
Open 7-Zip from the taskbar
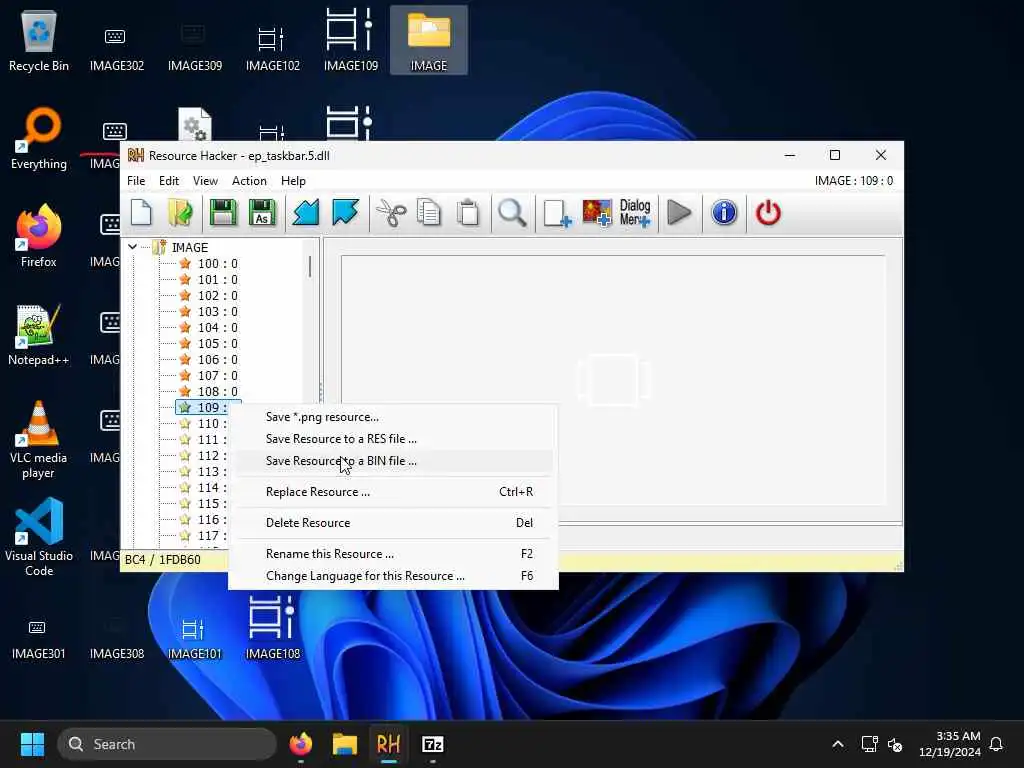click(432, 744)
